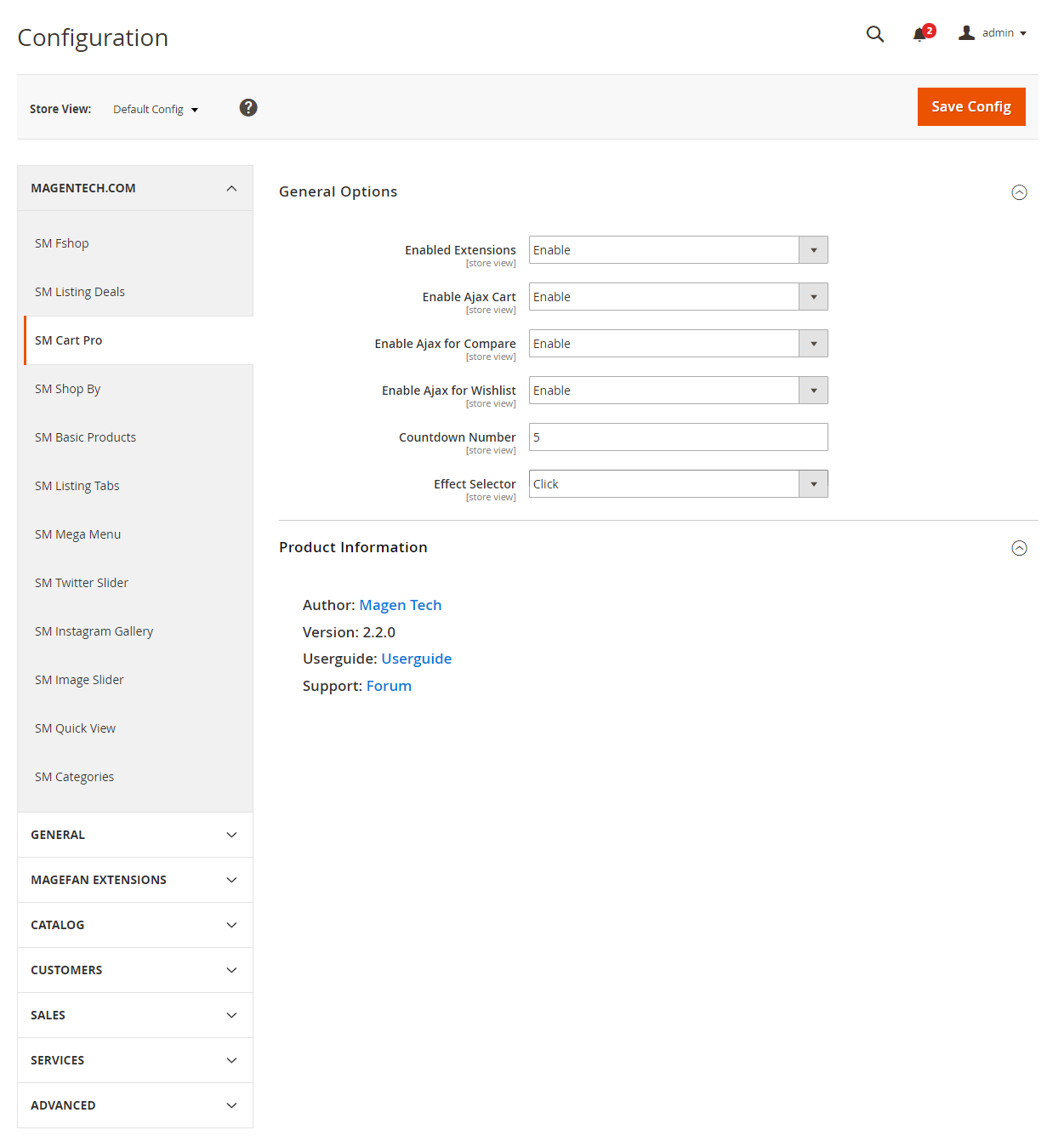Open the search magnifier icon
Image resolution: width=1064 pixels, height=1147 pixels.
[x=874, y=34]
